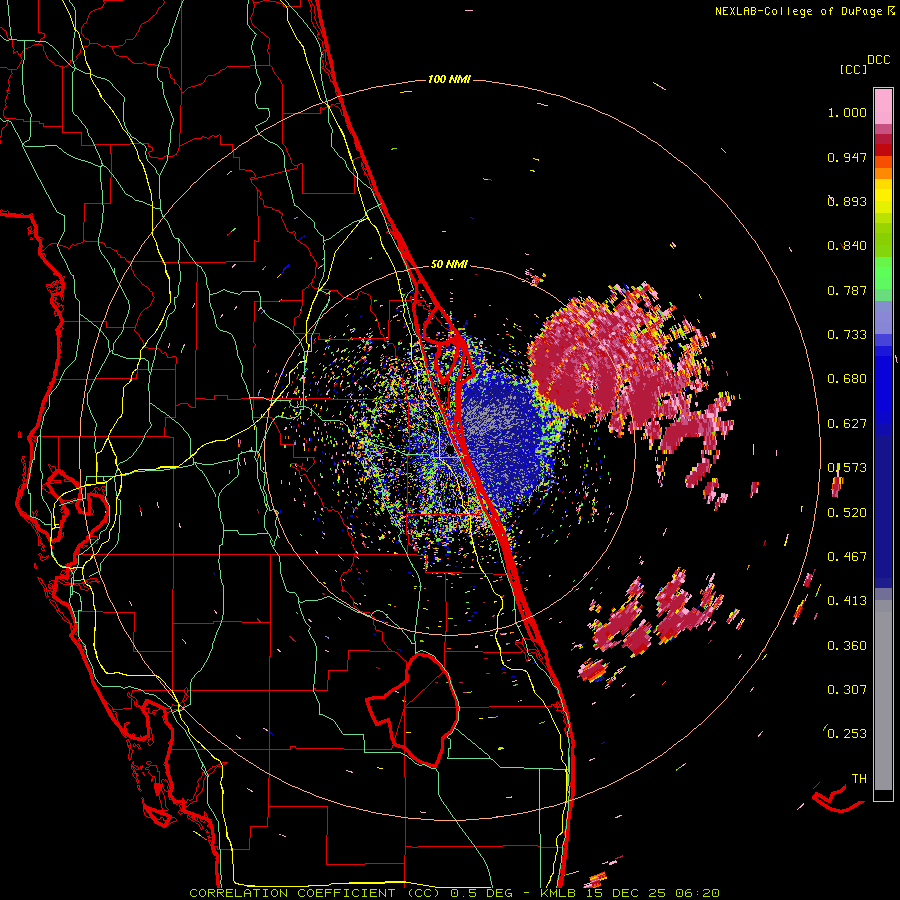Pick the light pink band atop color bar
Screen dimensions: 900x900
coord(883,106)
